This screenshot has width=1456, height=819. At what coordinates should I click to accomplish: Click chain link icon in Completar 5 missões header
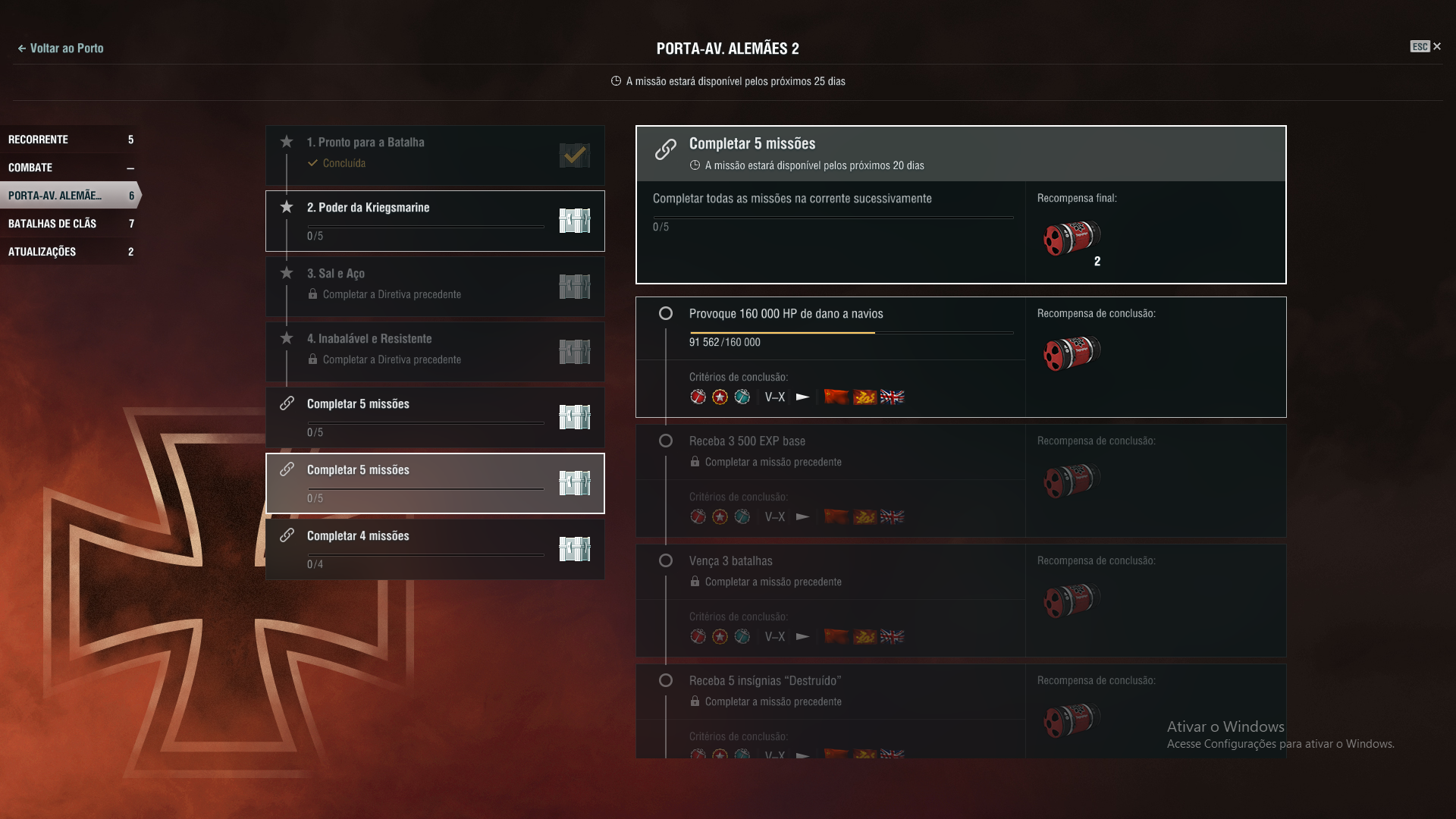point(665,149)
